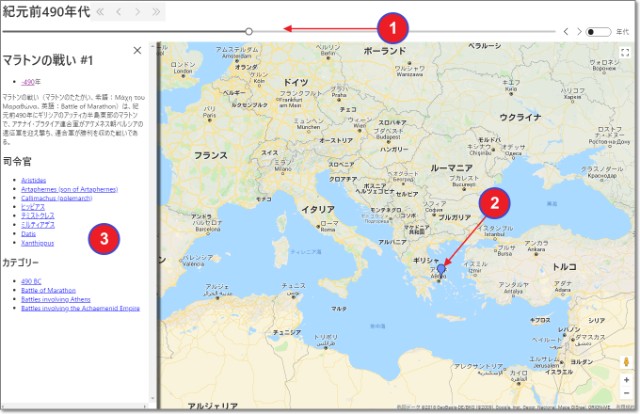Toggle the 年代 switch
The width and height of the screenshot is (640, 414).
(597, 32)
